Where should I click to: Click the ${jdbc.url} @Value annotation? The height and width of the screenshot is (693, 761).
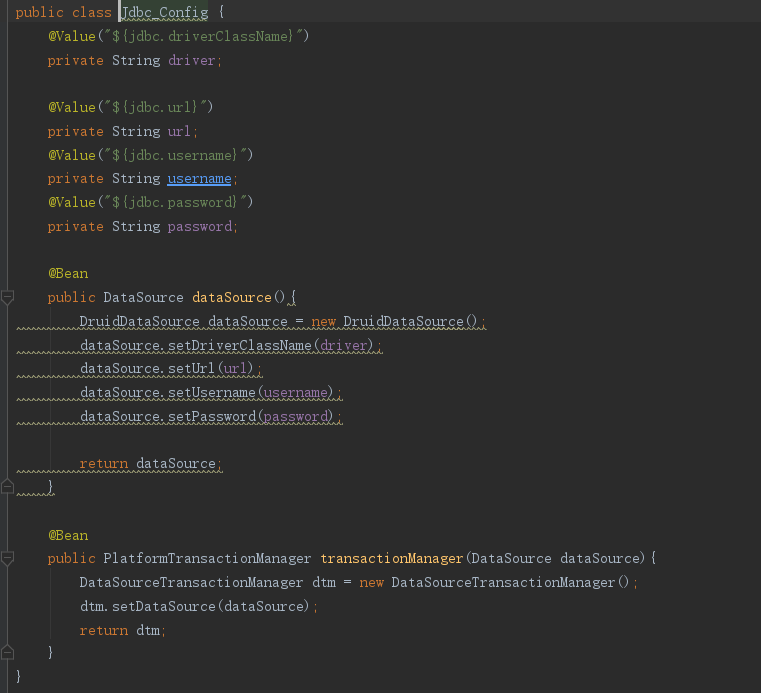pos(130,107)
